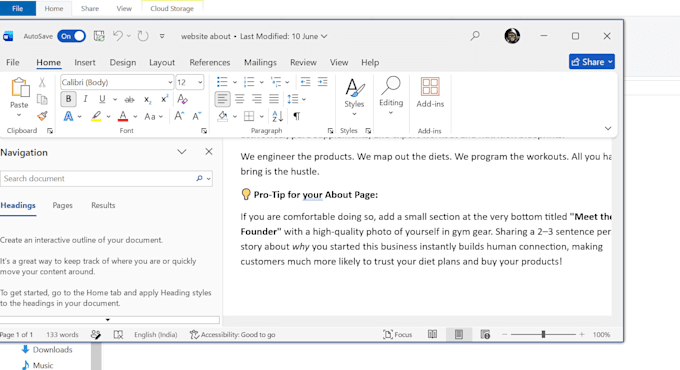Image resolution: width=680 pixels, height=370 pixels.
Task: Center the paragraph text
Action: (239, 99)
